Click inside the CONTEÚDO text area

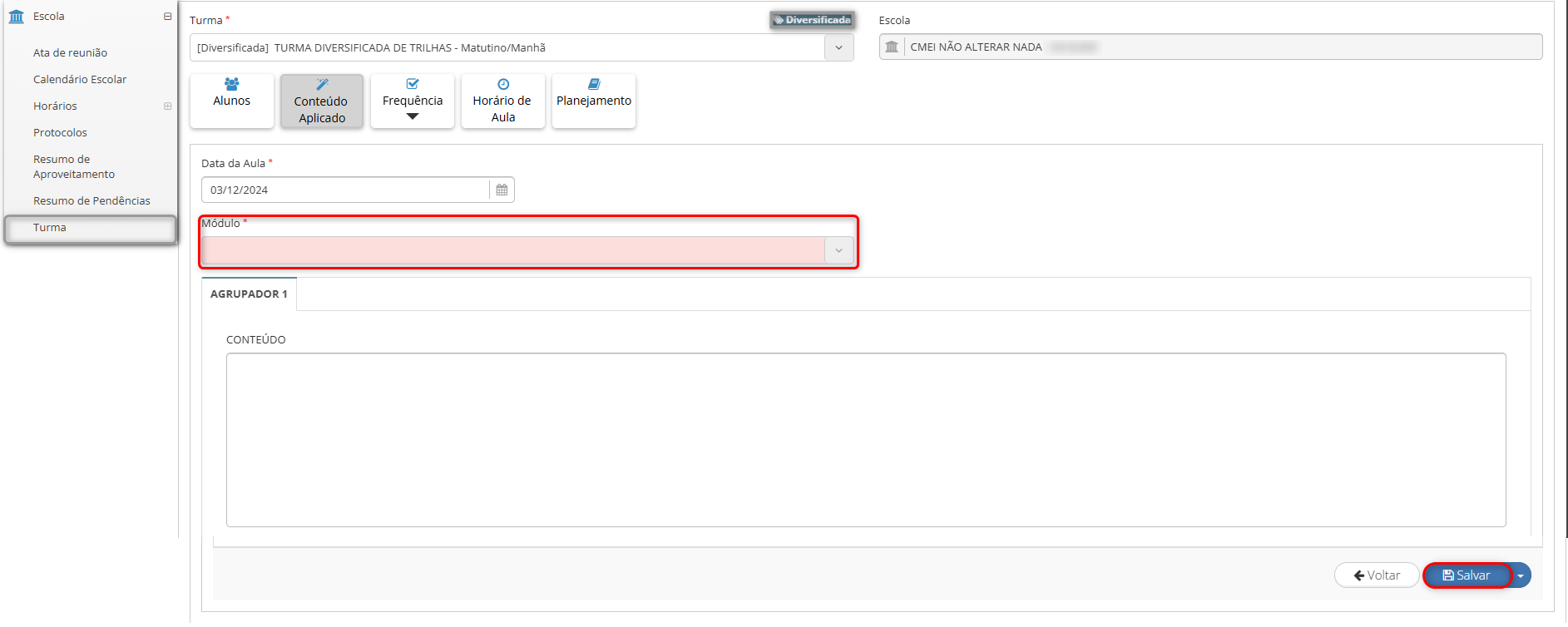[866, 440]
